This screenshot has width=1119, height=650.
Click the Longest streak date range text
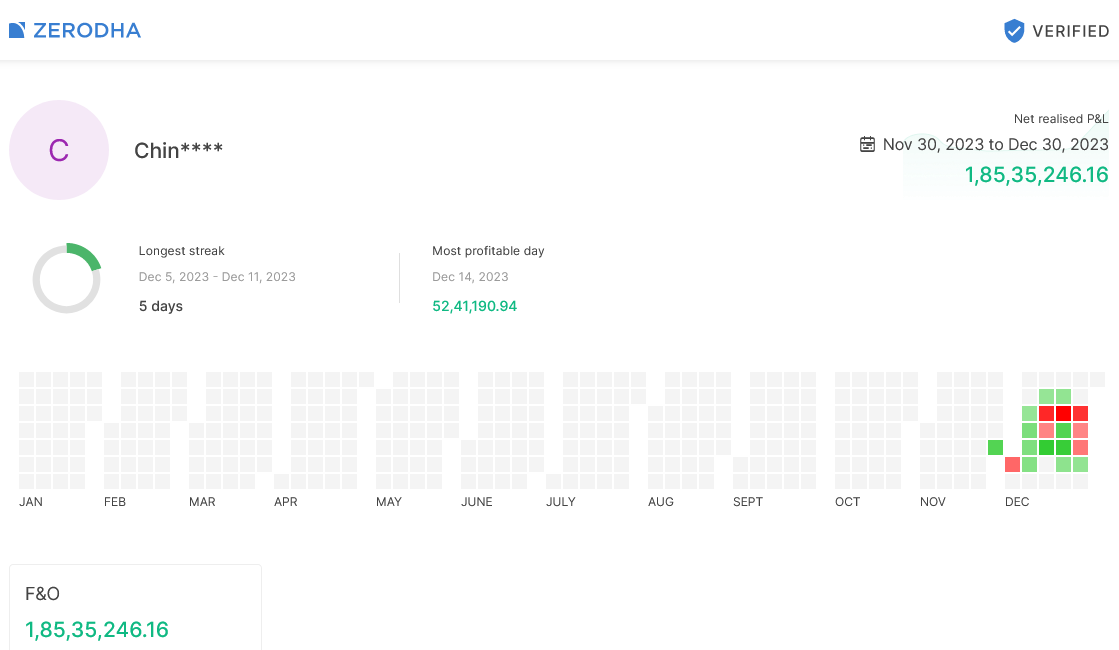(217, 277)
